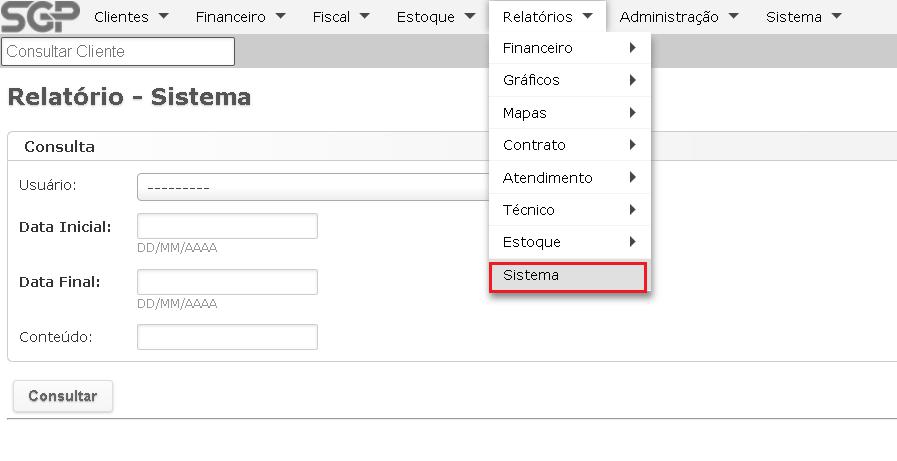Viewport: 897px width, 461px height.
Task: Expand the Estoque top menu
Action: coord(435,17)
